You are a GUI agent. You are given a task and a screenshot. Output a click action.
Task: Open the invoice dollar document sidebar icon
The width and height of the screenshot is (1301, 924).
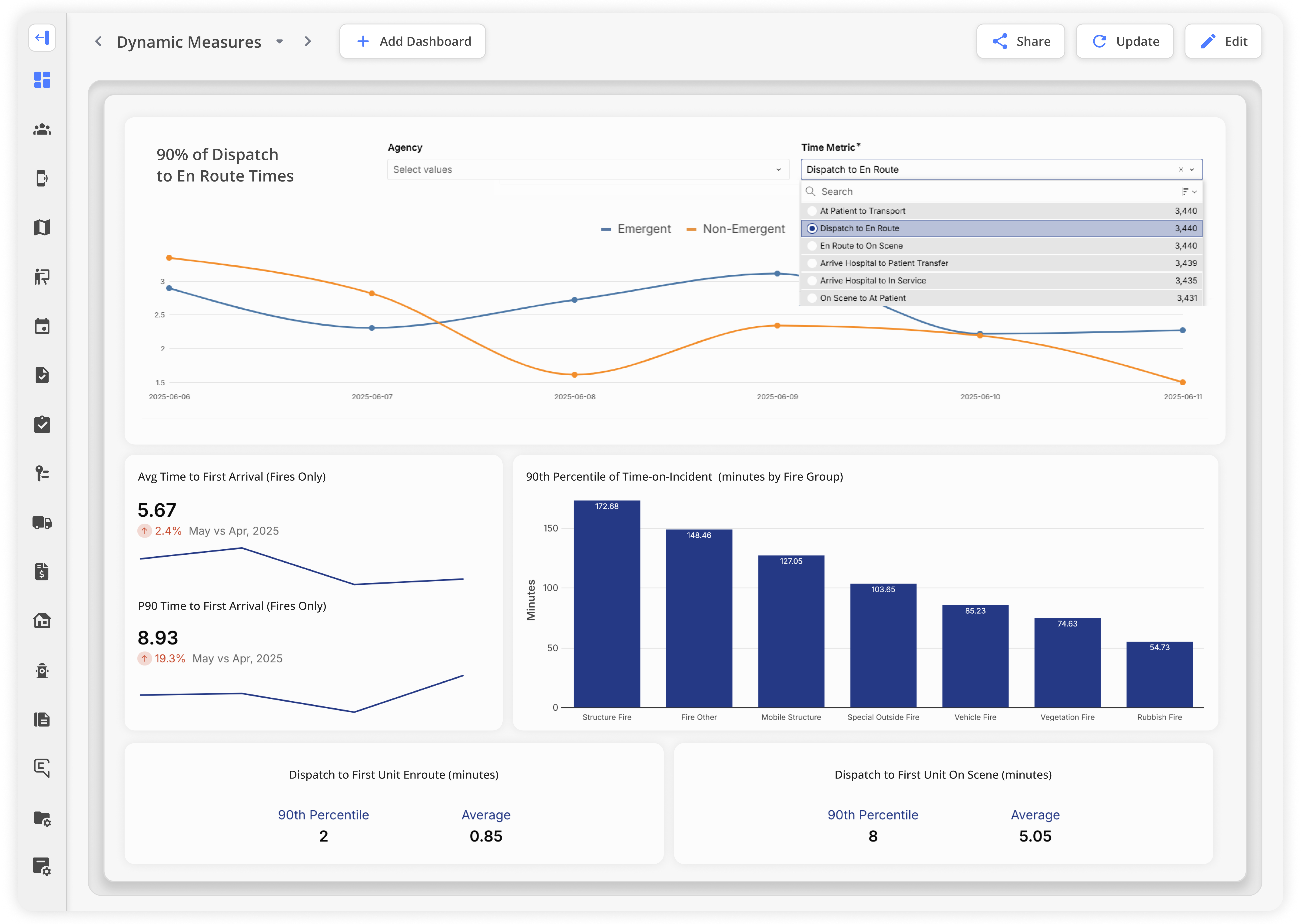tap(42, 571)
